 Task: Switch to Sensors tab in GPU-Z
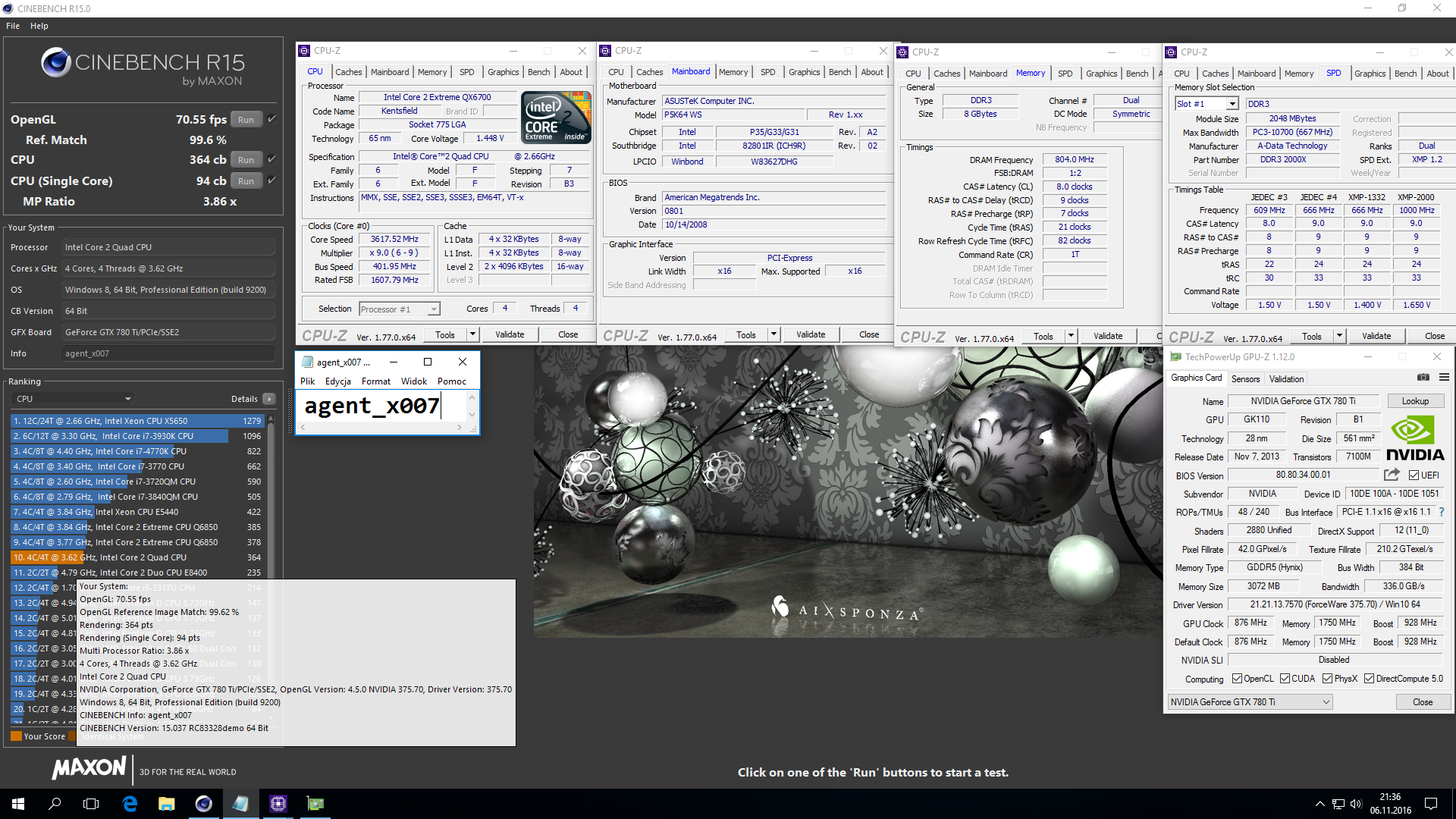1245,379
